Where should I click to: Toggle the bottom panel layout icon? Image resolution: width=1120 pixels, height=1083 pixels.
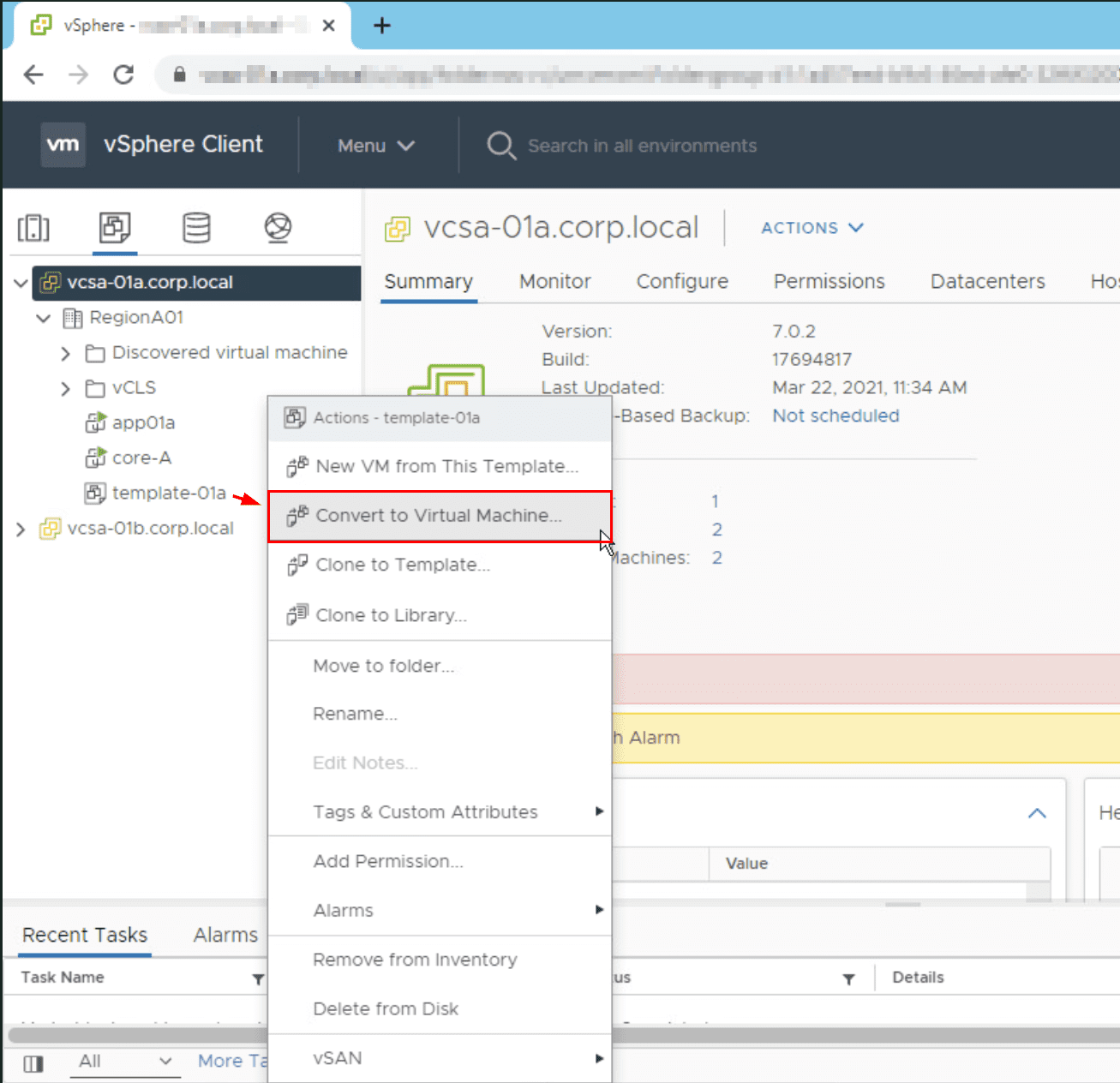pyautogui.click(x=33, y=1063)
